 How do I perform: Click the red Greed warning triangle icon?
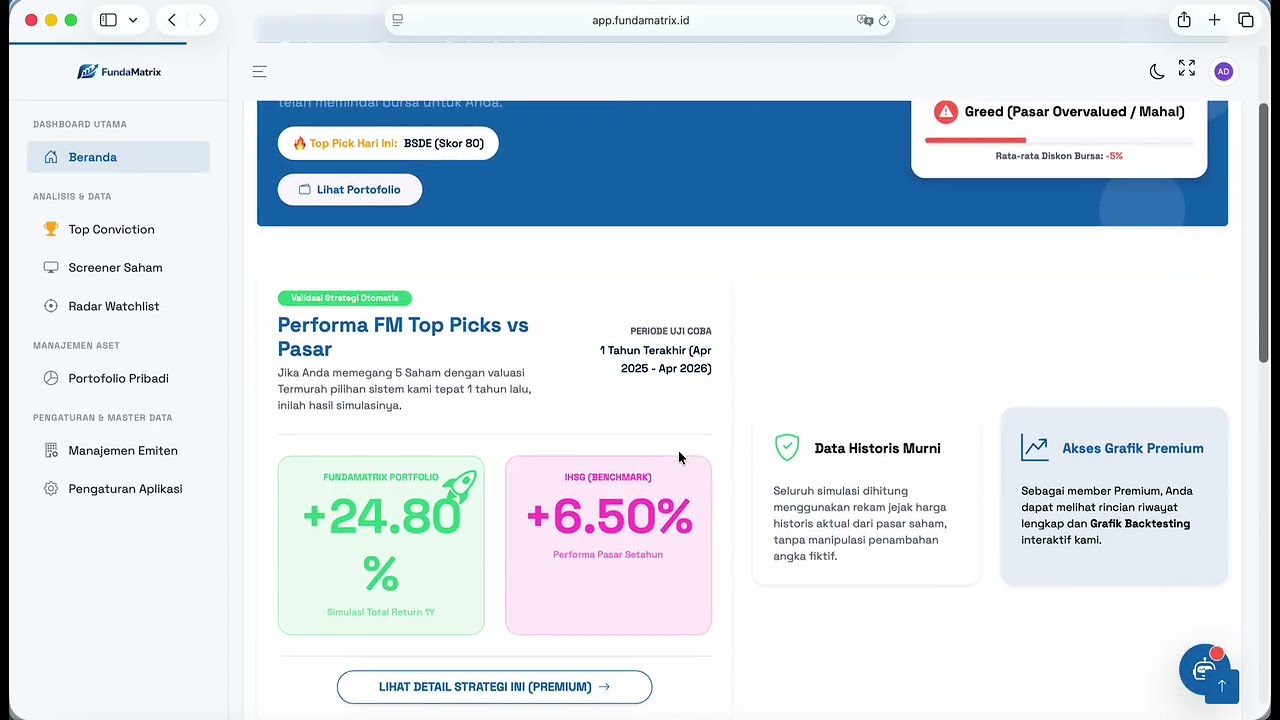point(945,111)
